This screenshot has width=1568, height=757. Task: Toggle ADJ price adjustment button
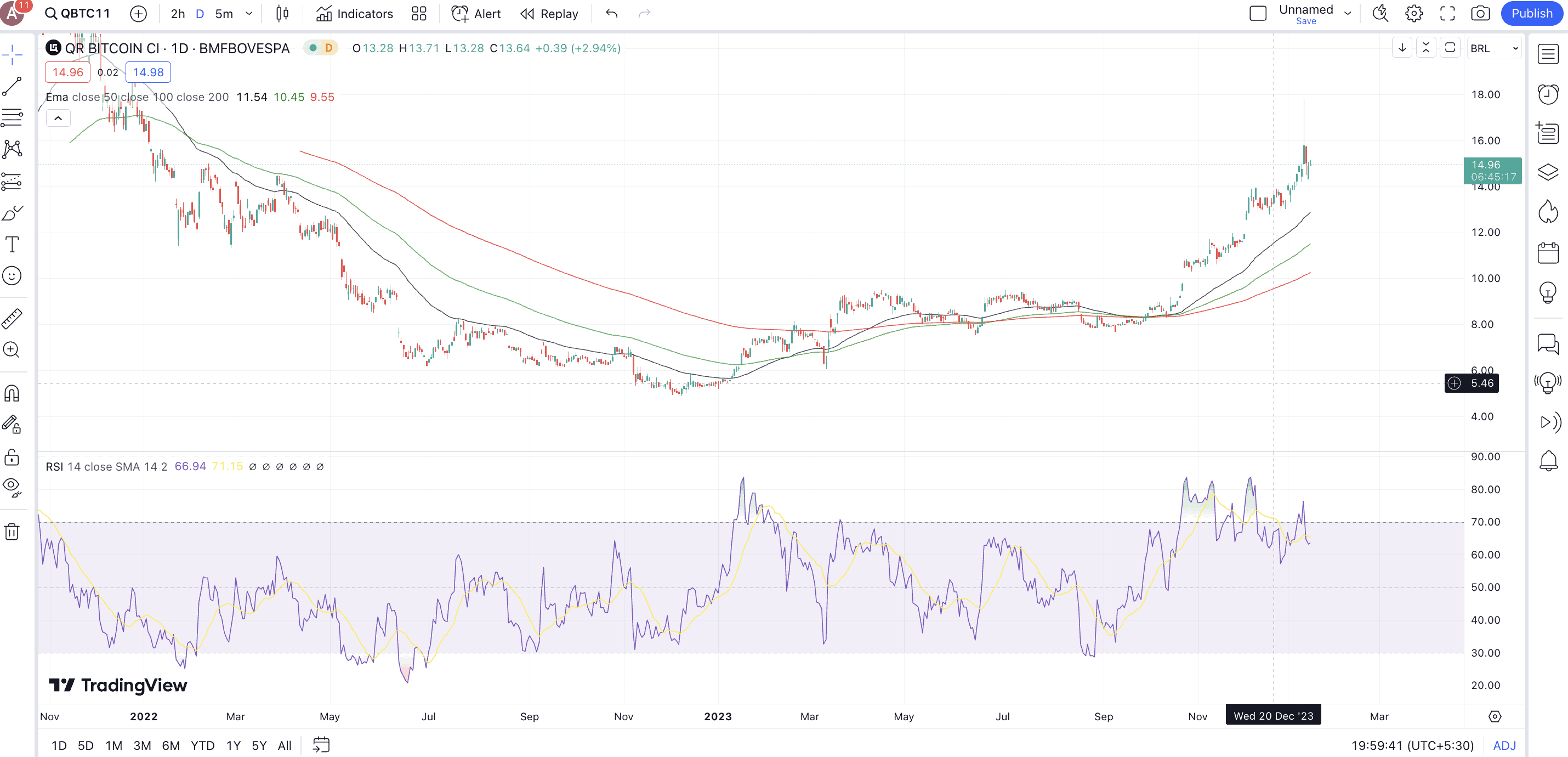(x=1504, y=745)
